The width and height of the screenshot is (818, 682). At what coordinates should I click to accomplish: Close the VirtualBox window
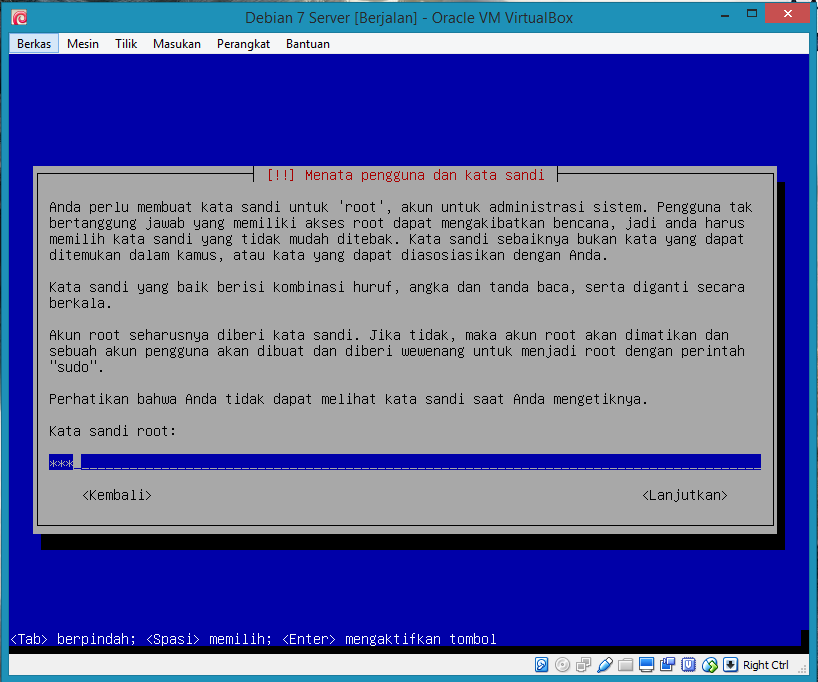(x=788, y=14)
